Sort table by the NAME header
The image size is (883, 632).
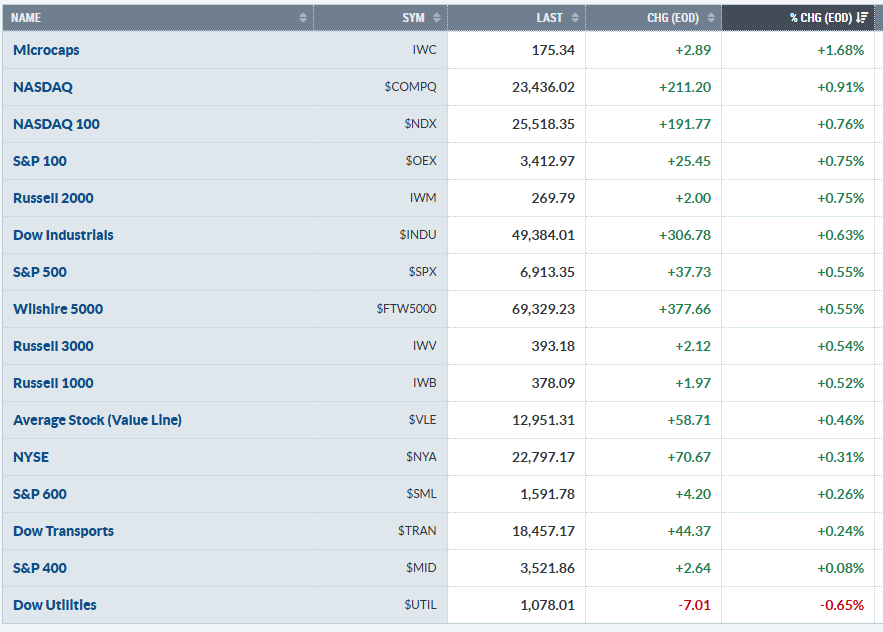coord(25,18)
